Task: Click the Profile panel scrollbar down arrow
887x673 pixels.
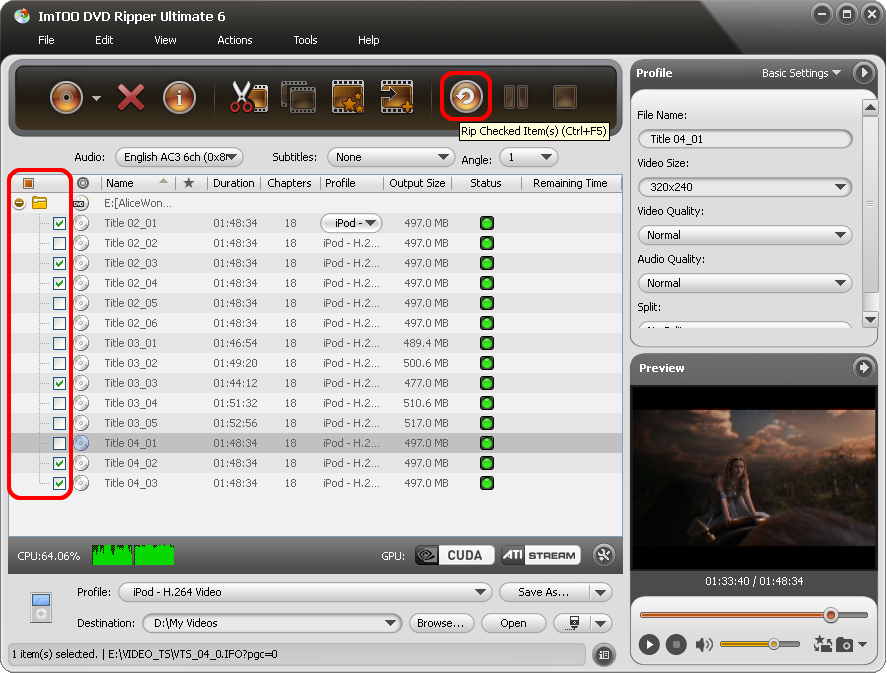Action: tap(870, 320)
